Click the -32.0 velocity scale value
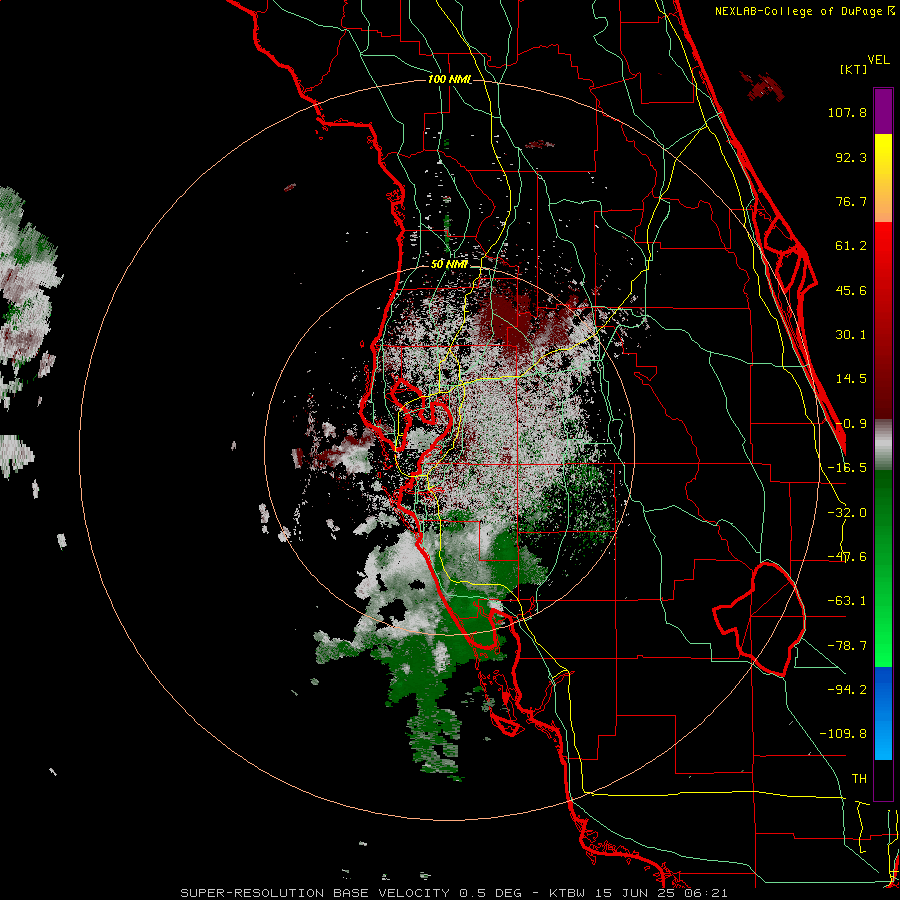Image resolution: width=900 pixels, height=900 pixels. coord(847,513)
